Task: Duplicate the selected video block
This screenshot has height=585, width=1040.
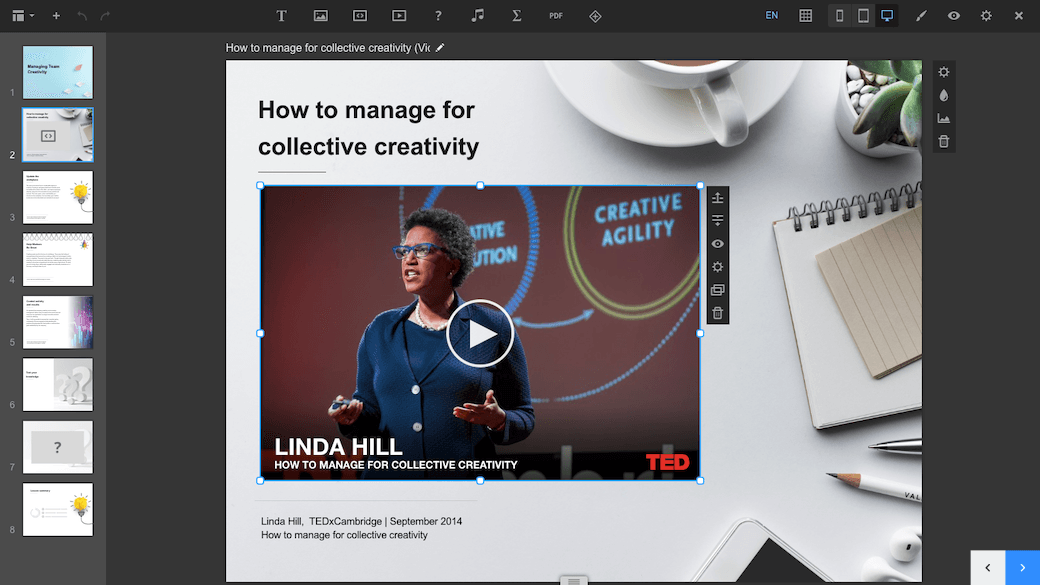Action: tap(718, 290)
